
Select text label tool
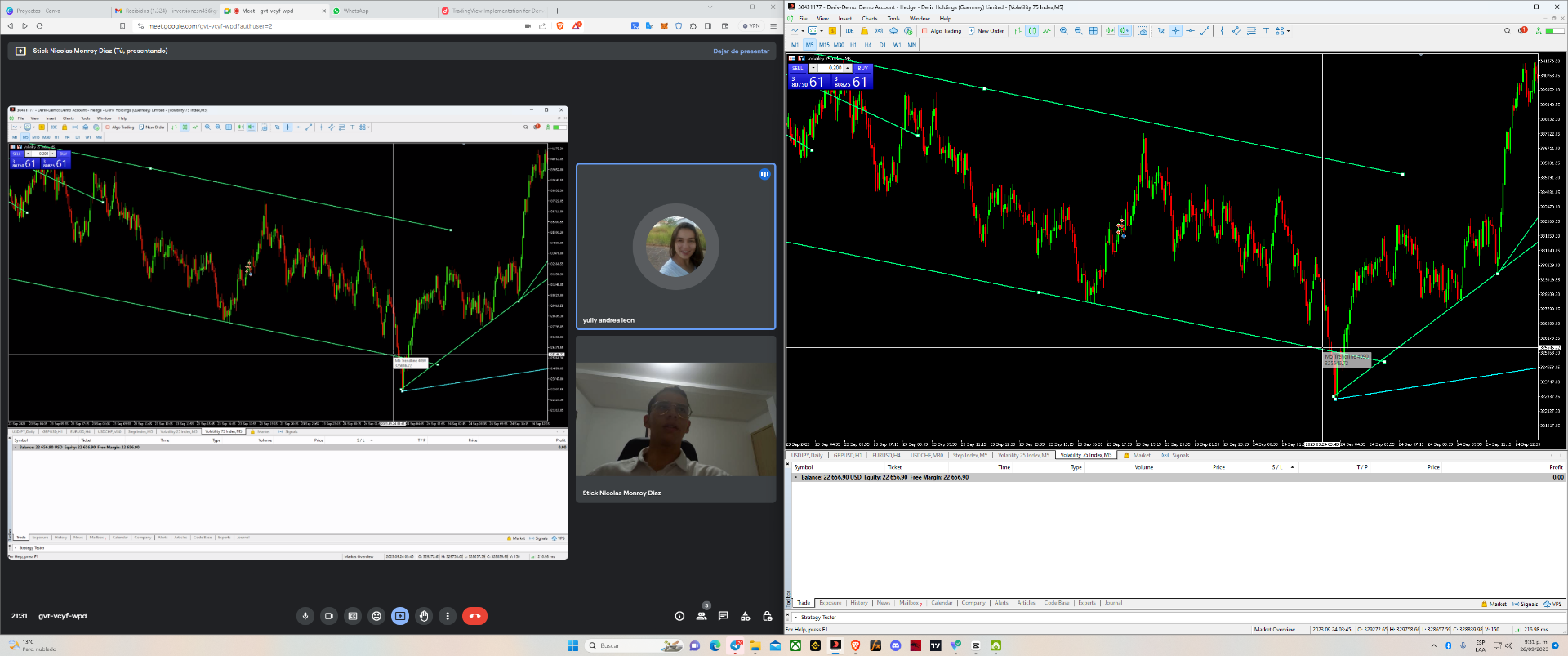1266,31
